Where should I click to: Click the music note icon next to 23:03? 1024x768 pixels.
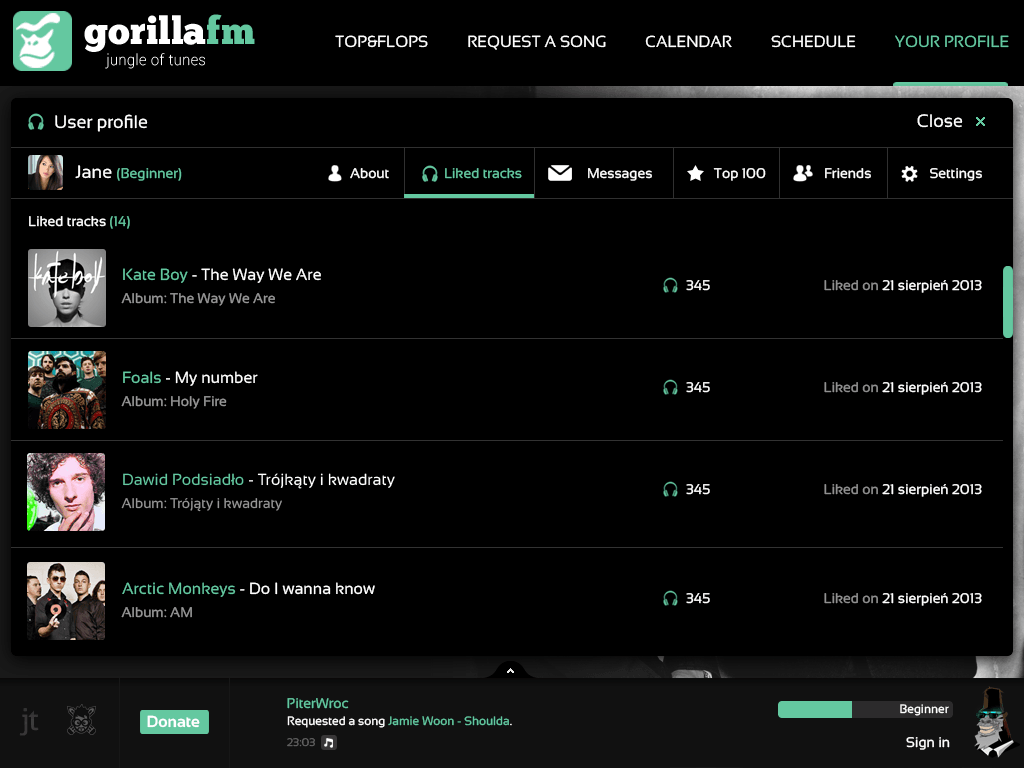[329, 743]
